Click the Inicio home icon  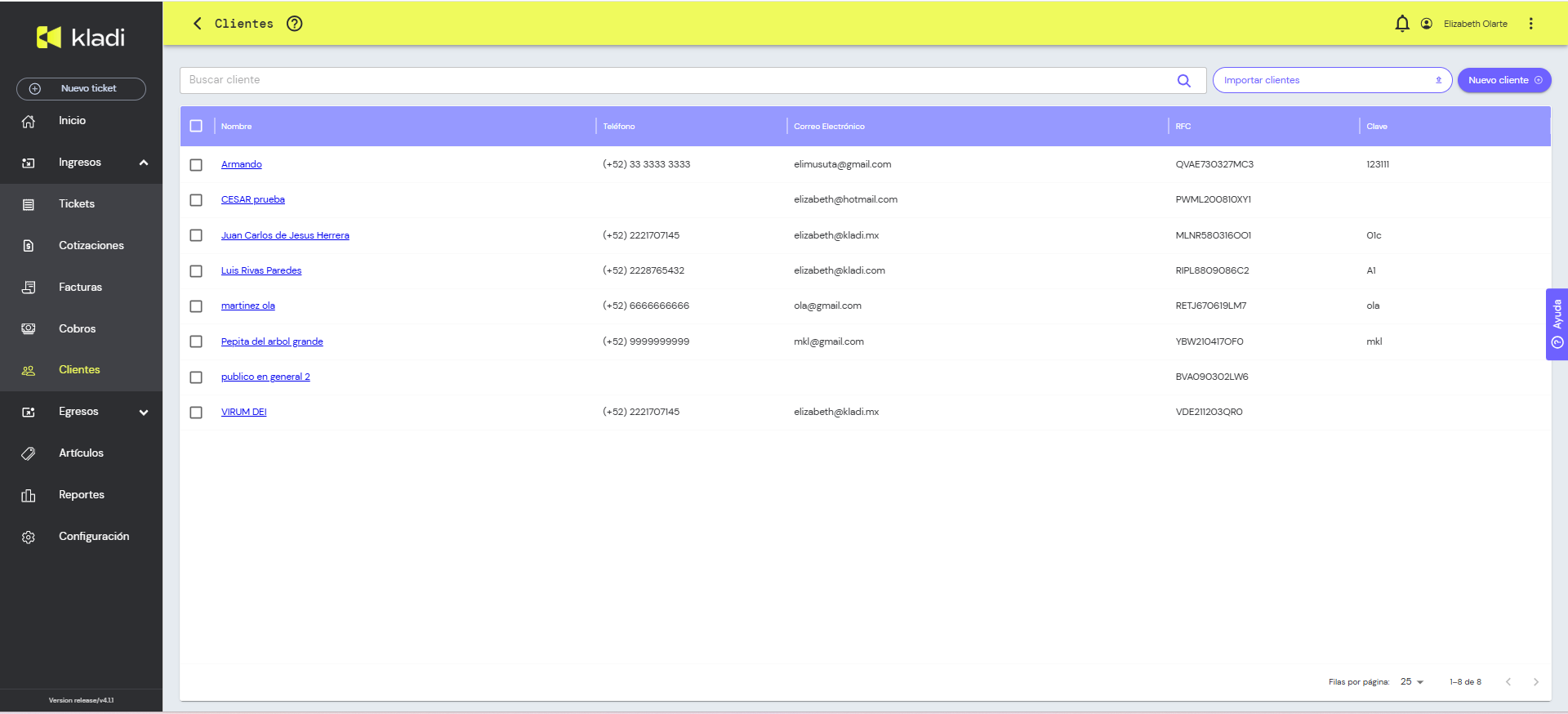pos(29,121)
